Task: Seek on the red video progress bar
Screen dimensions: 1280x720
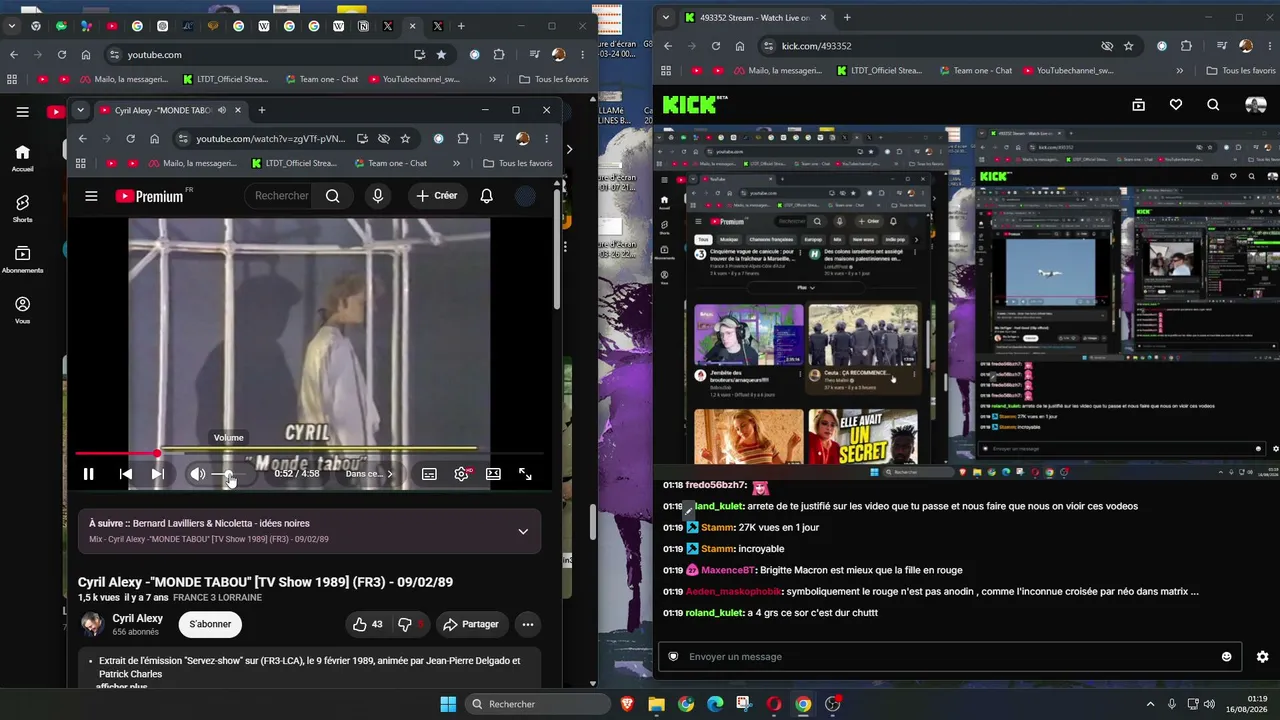Action: (x=310, y=454)
